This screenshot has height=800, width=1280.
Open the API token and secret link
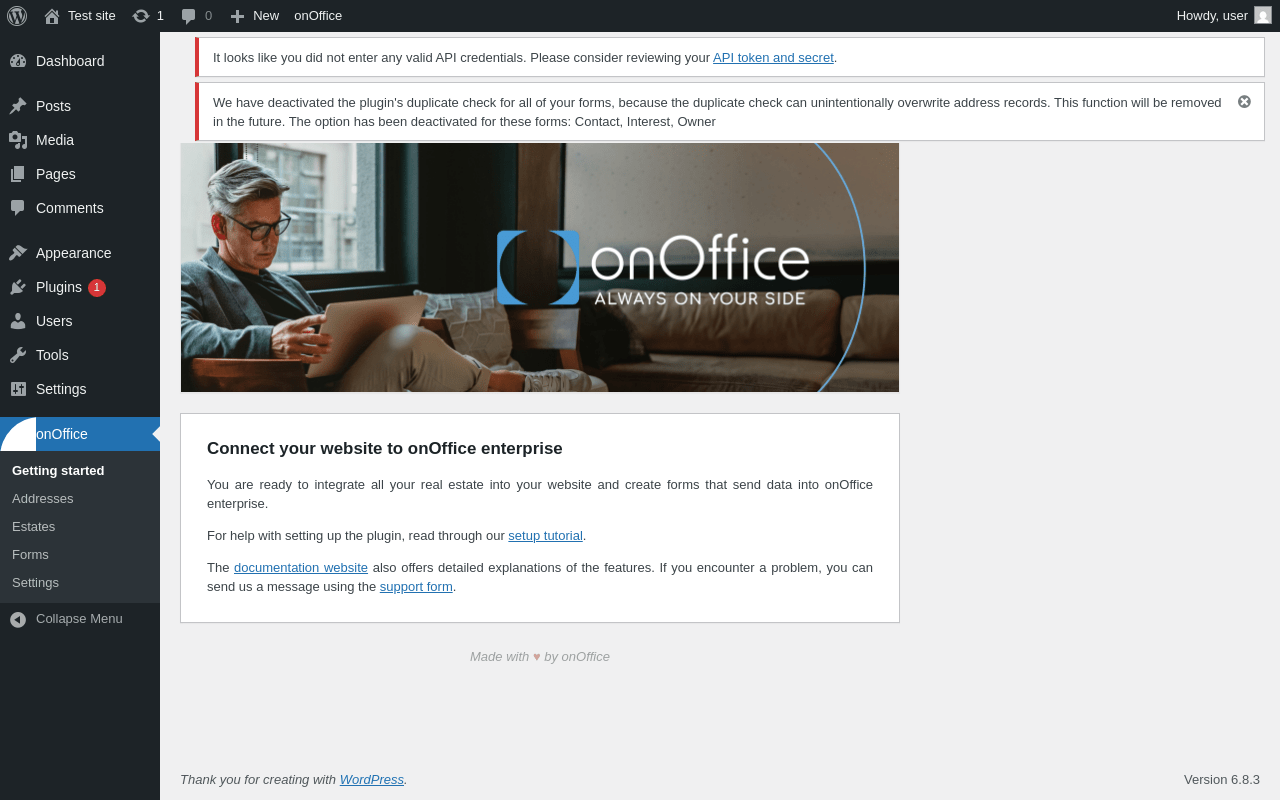773,58
